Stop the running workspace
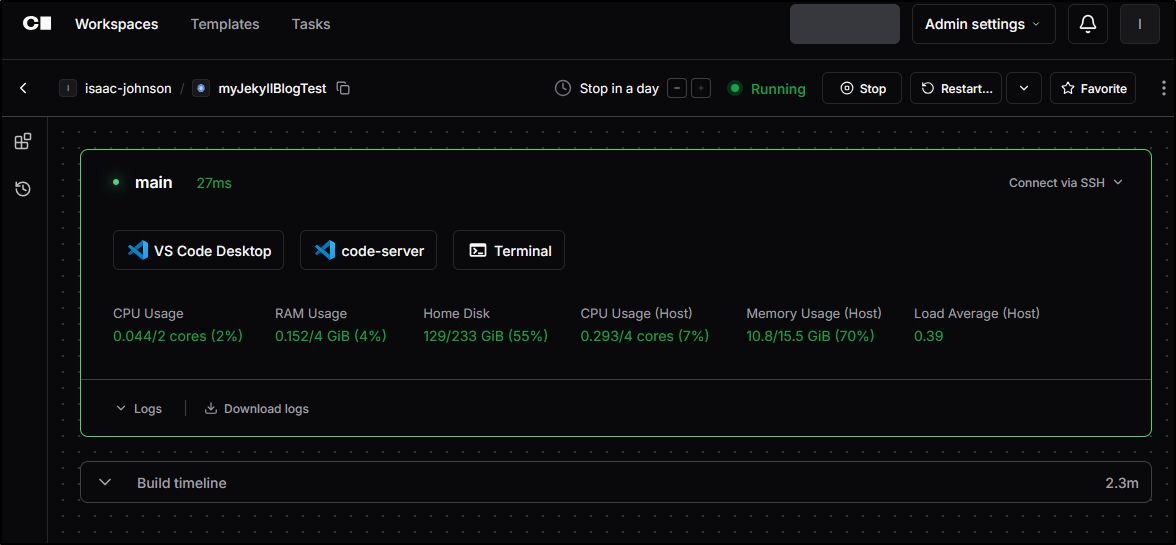Screen dimensions: 1176x545 pos(862,88)
